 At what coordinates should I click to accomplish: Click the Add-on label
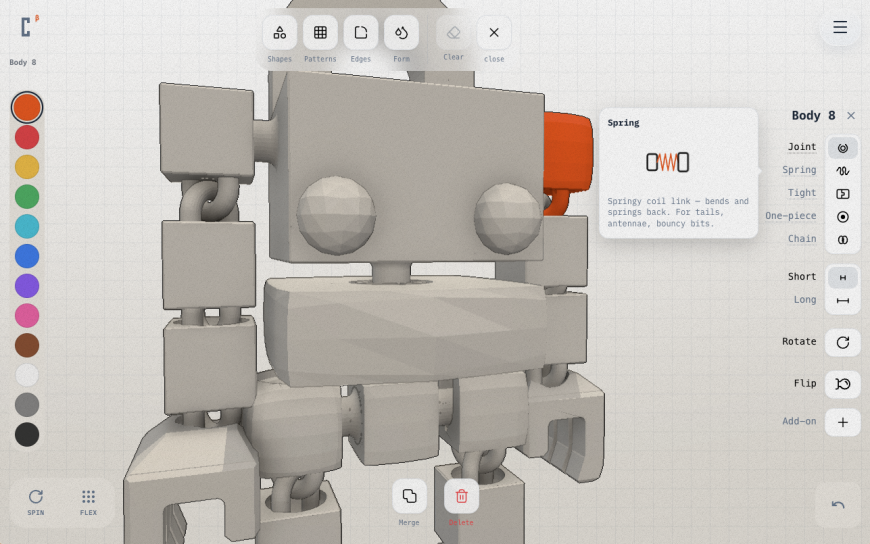(x=799, y=421)
